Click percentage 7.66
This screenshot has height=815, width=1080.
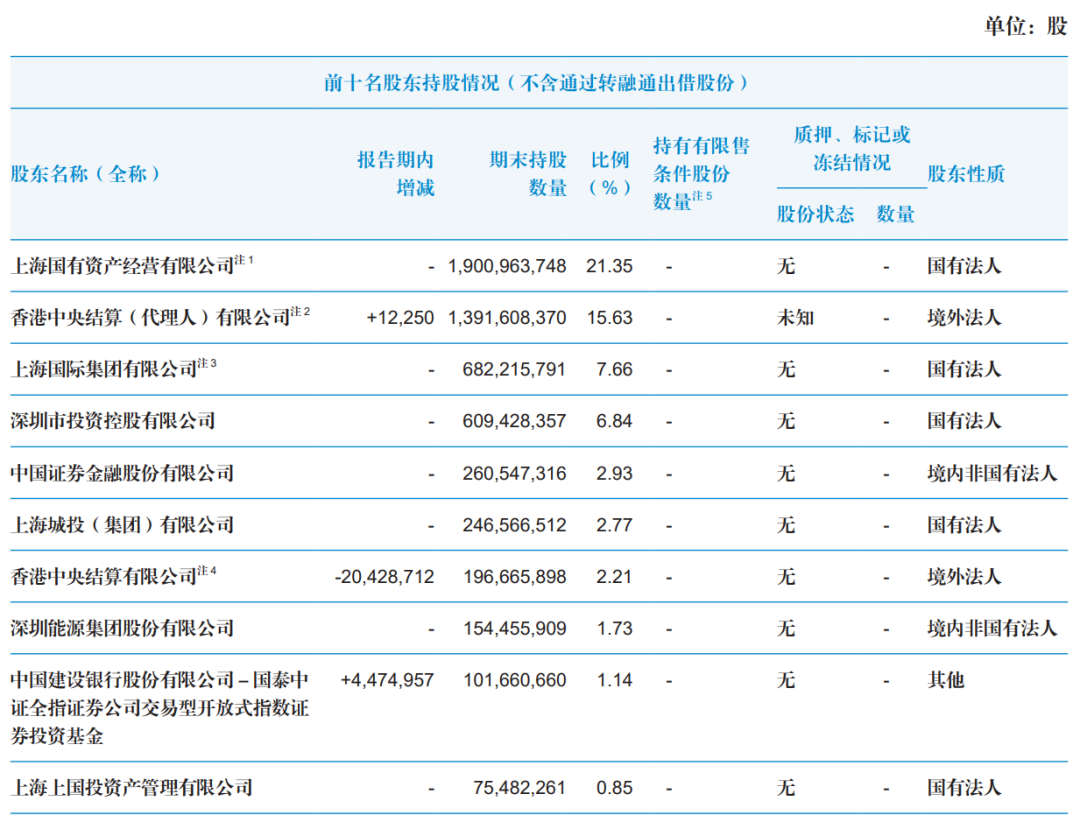coord(614,369)
